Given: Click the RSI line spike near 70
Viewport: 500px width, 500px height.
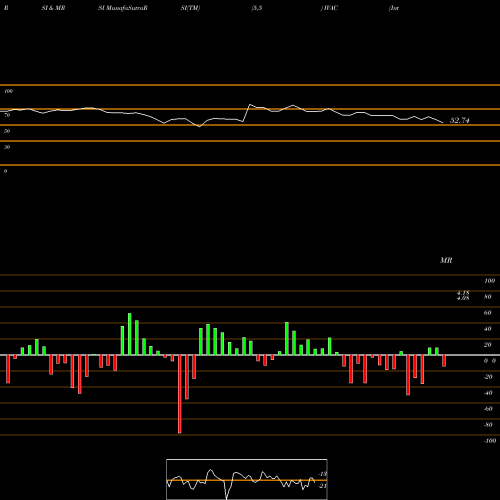Looking at the screenshot, I should 250,105.
